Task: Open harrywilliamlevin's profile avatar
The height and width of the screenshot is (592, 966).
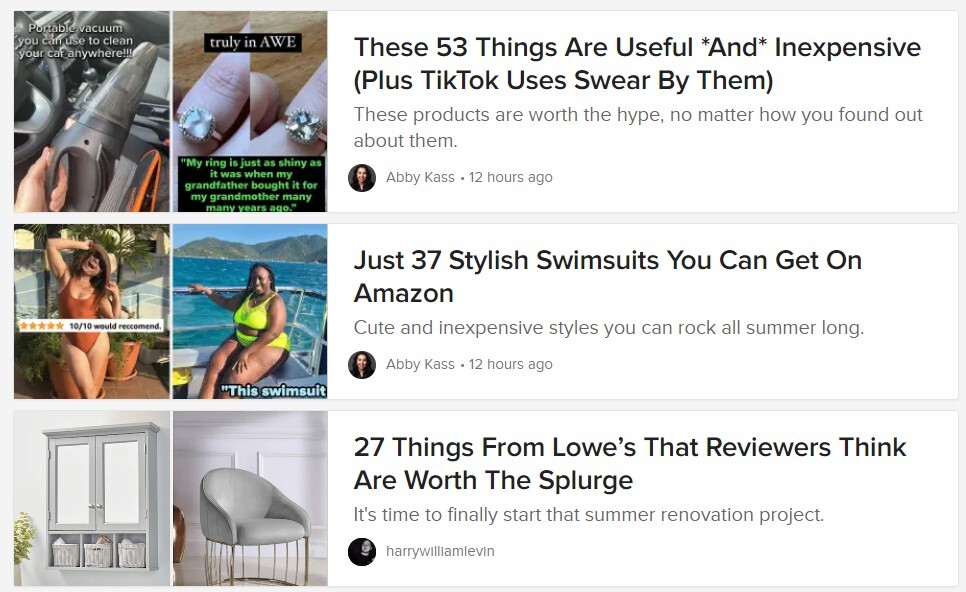Action: (x=362, y=551)
